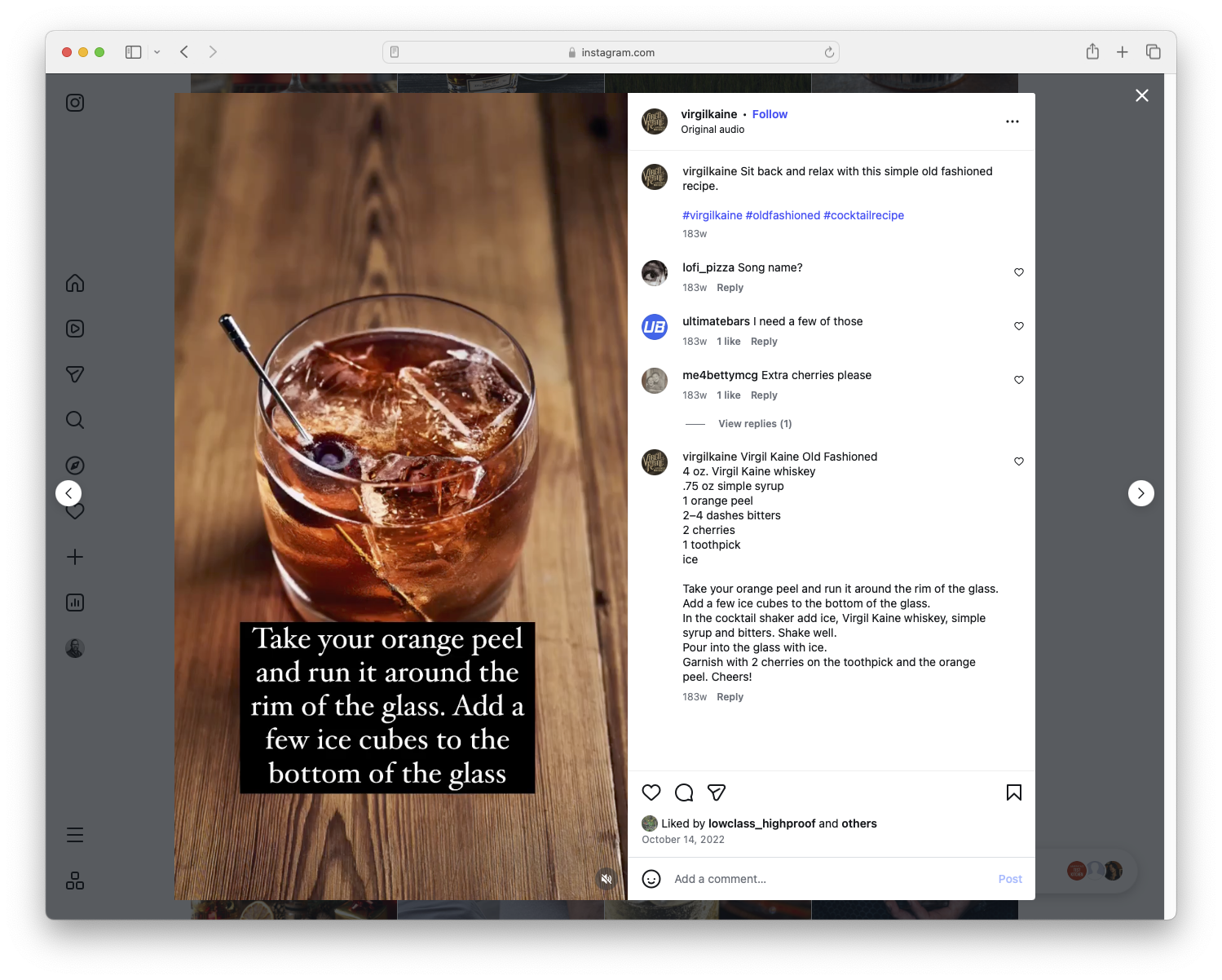The image size is (1222, 980).
Task: Expand replies under me4bettymcg's comment
Action: pos(754,423)
